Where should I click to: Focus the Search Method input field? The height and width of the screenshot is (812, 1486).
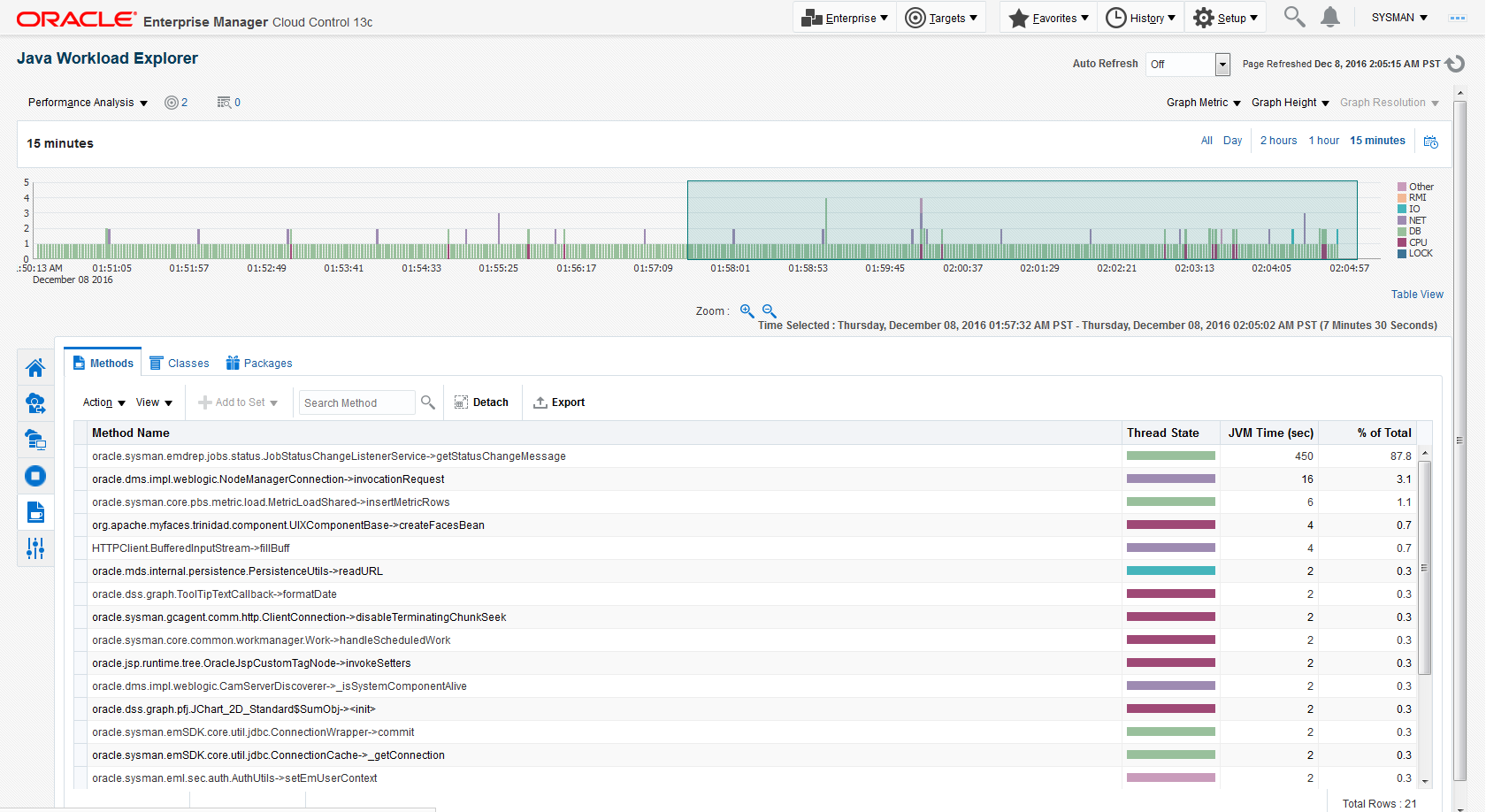point(356,402)
